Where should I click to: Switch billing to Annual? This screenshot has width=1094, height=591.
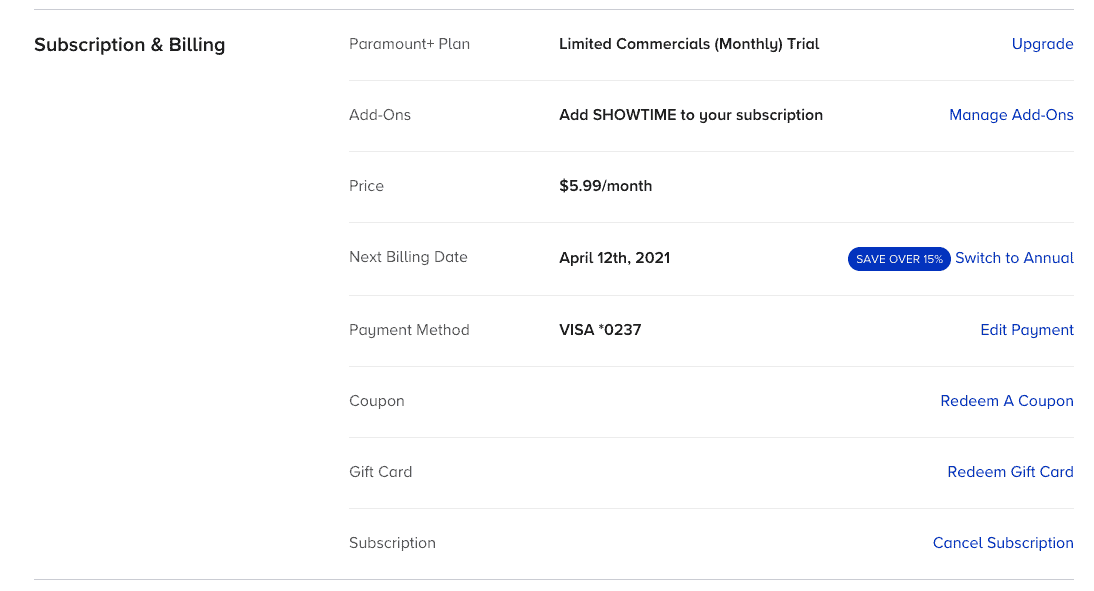1014,258
